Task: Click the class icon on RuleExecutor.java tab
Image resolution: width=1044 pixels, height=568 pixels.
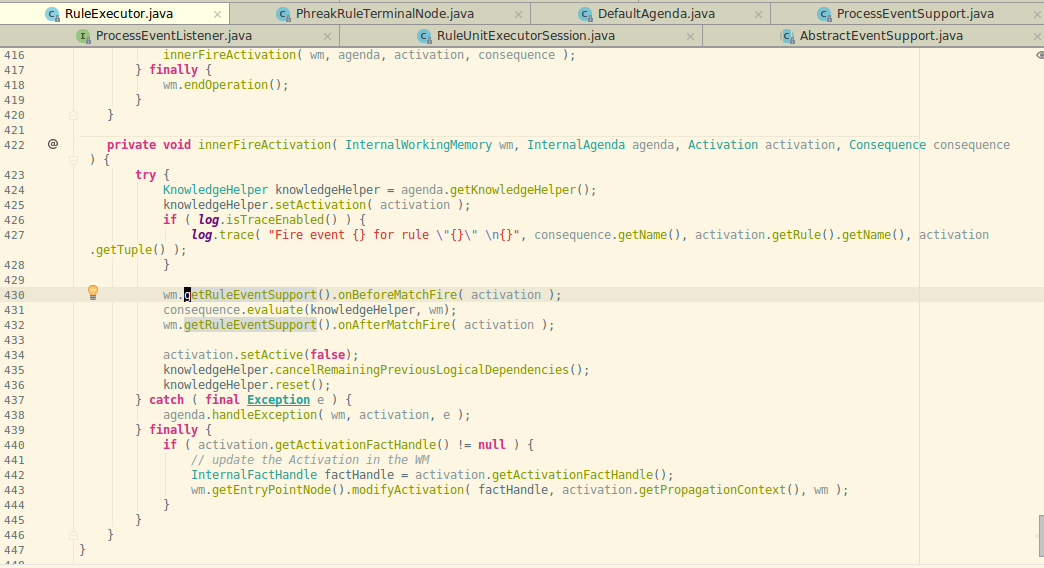Action: [50, 14]
